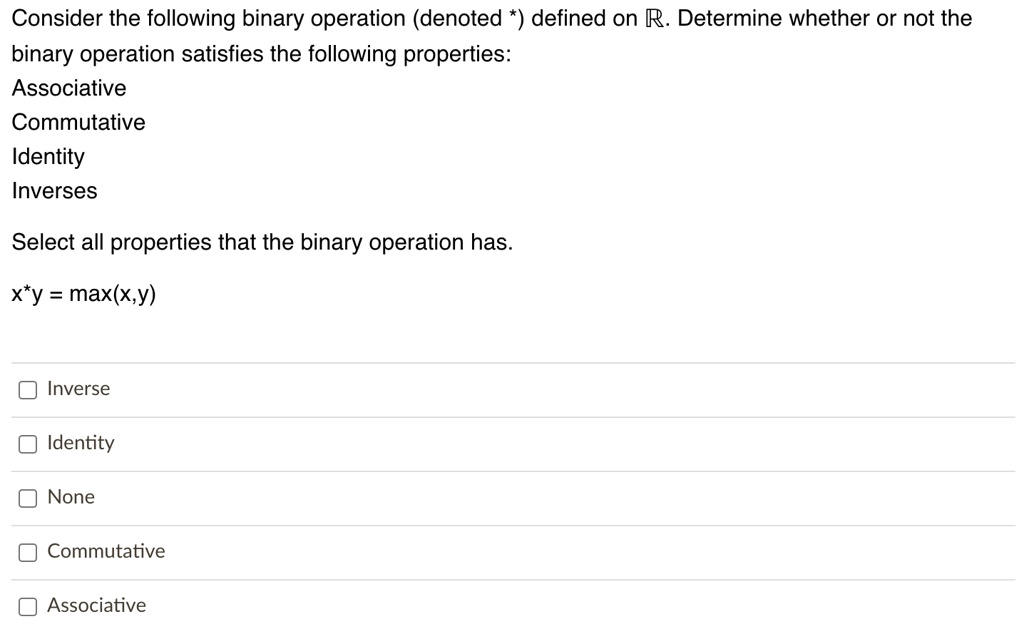Click the divider line above Inverse option

tap(512, 363)
